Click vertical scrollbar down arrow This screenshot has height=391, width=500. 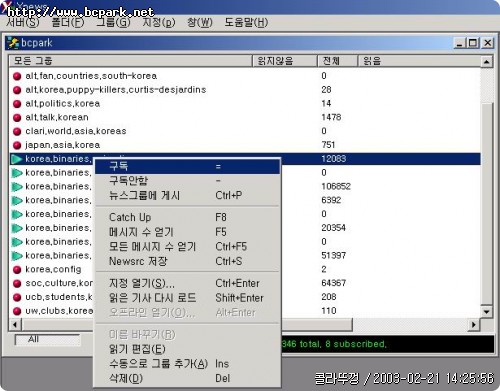(x=487, y=312)
